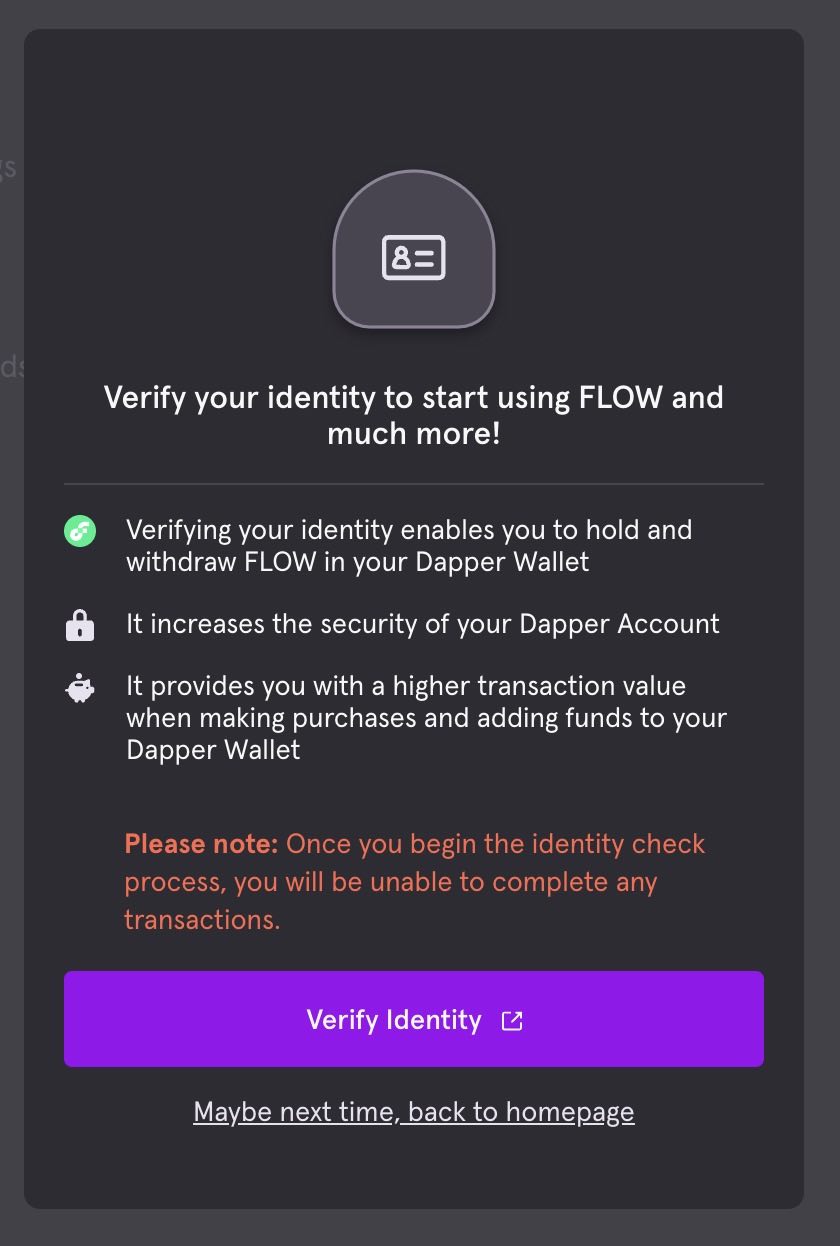The height and width of the screenshot is (1246, 840).
Task: Click the 'Verify your identity to start' headline
Action: 413,398
